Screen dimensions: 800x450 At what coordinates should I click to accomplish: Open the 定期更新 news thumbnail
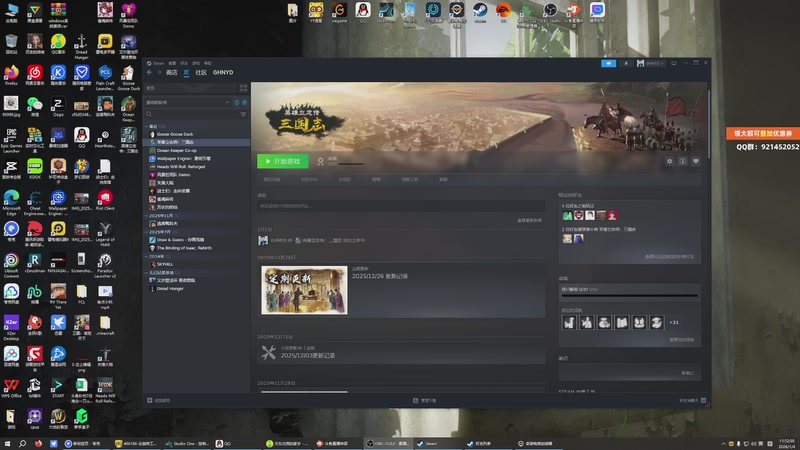click(x=304, y=290)
